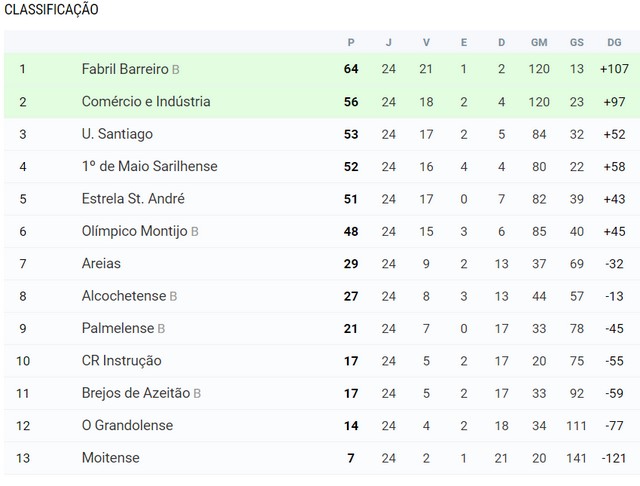
Task: Select U. Santiago in the standings
Action: [117, 134]
